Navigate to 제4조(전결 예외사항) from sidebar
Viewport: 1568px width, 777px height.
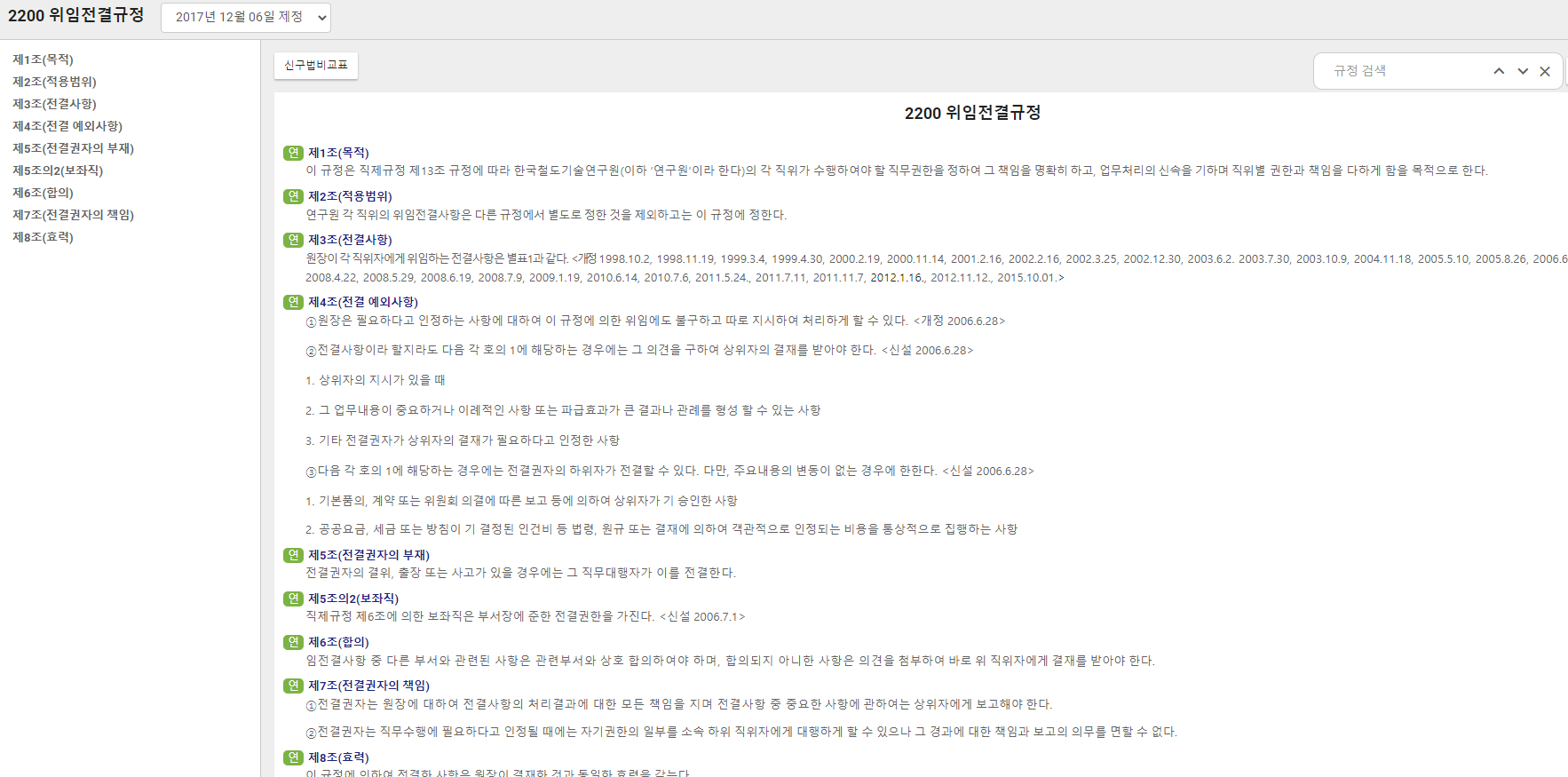pos(67,126)
